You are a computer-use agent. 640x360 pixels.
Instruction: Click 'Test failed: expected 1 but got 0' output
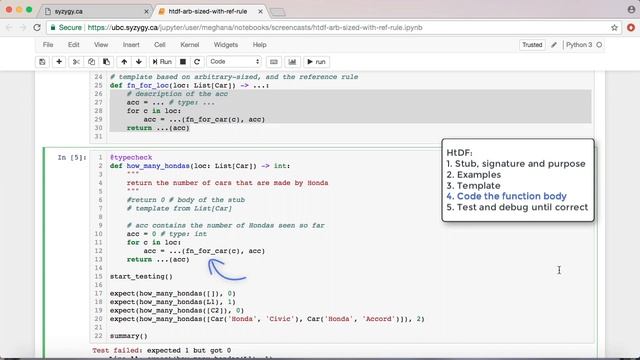coord(161,351)
